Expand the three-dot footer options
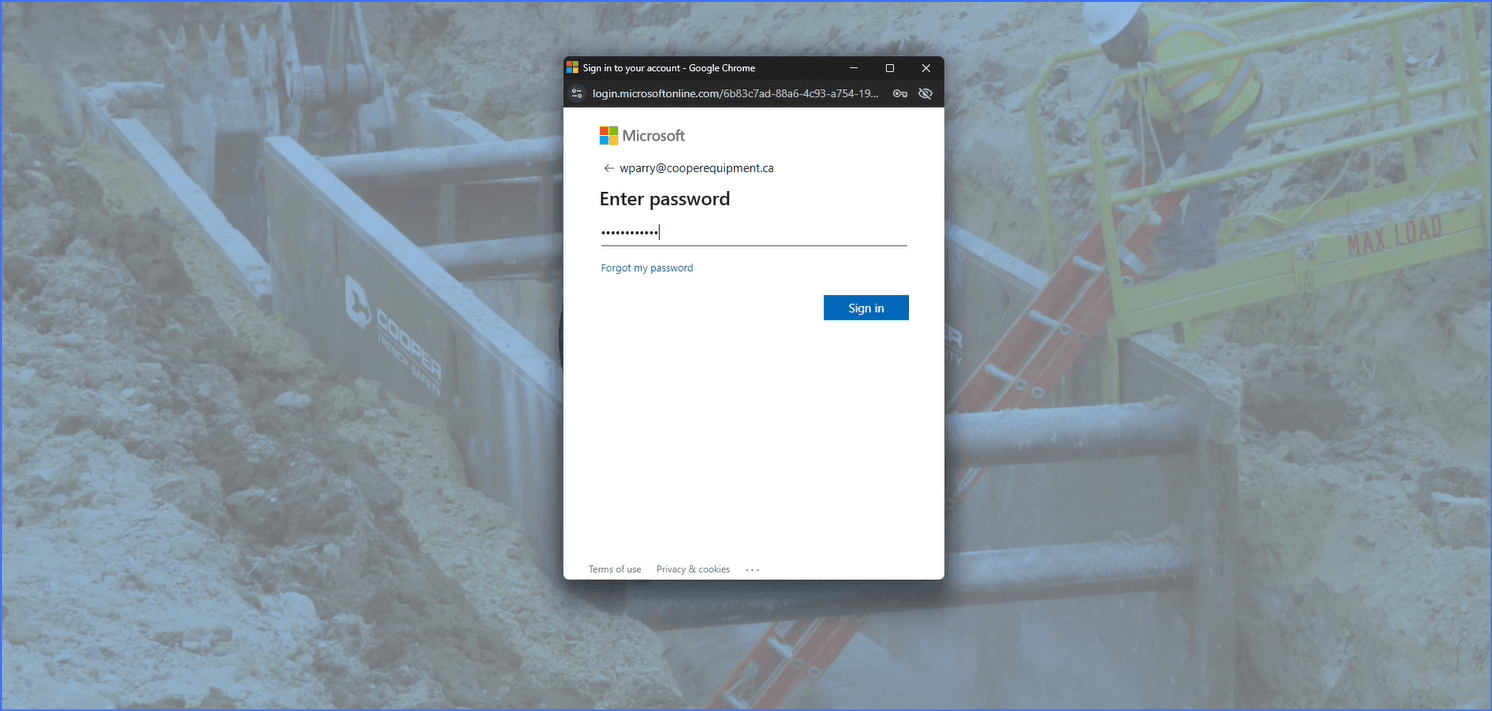Viewport: 1492px width, 711px height. [x=752, y=570]
